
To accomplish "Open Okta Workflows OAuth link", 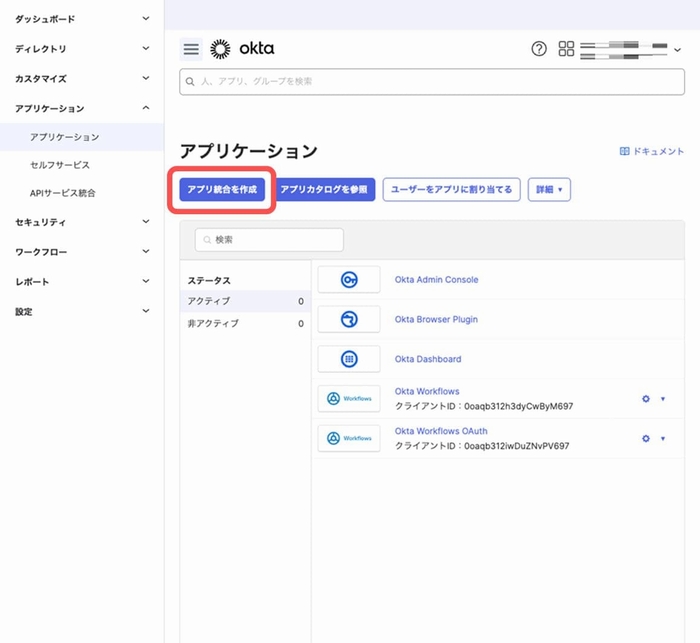I will [x=441, y=431].
